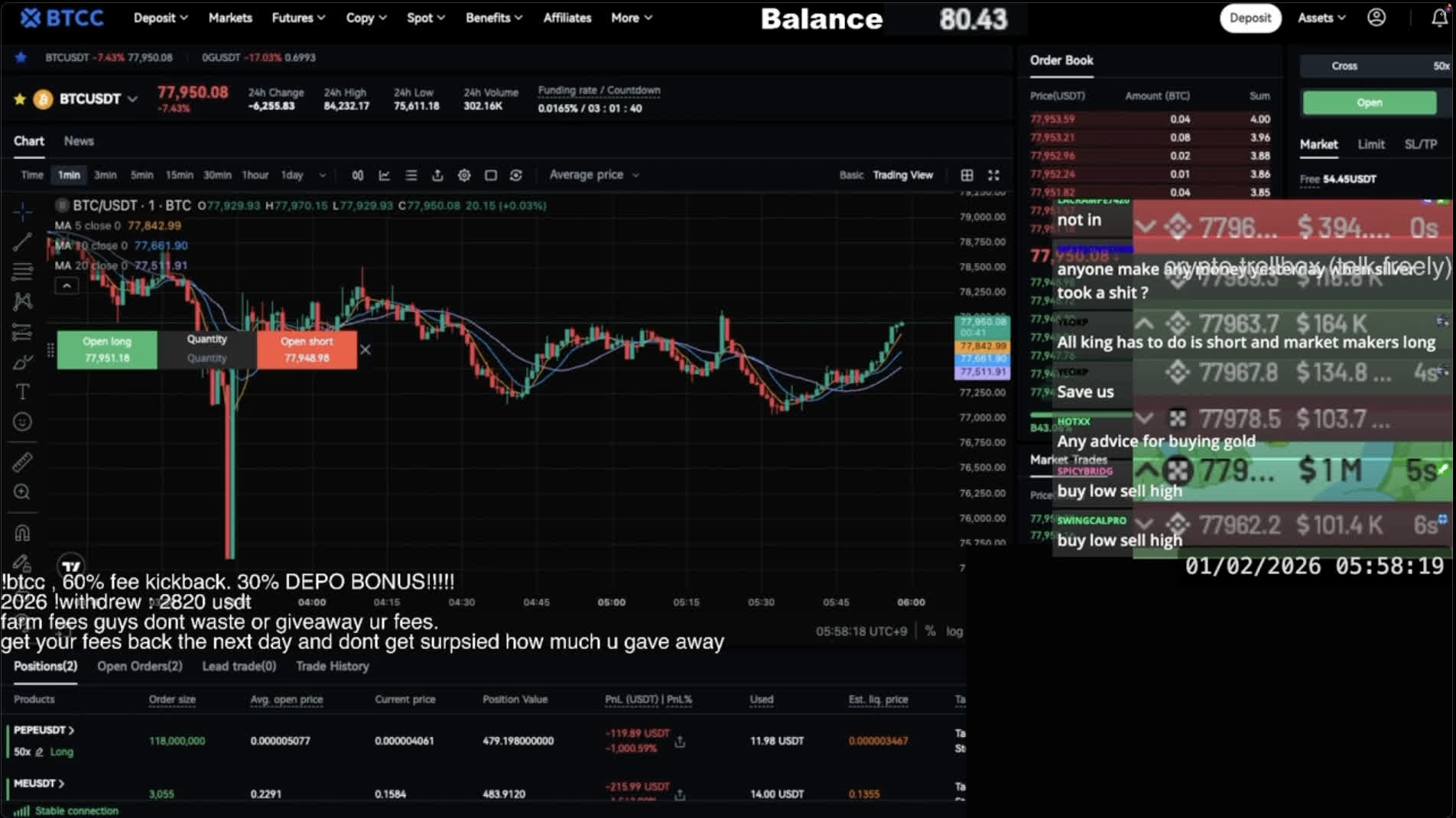Image resolution: width=1456 pixels, height=818 pixels.
Task: Open the Affiliates page
Action: [x=567, y=18]
